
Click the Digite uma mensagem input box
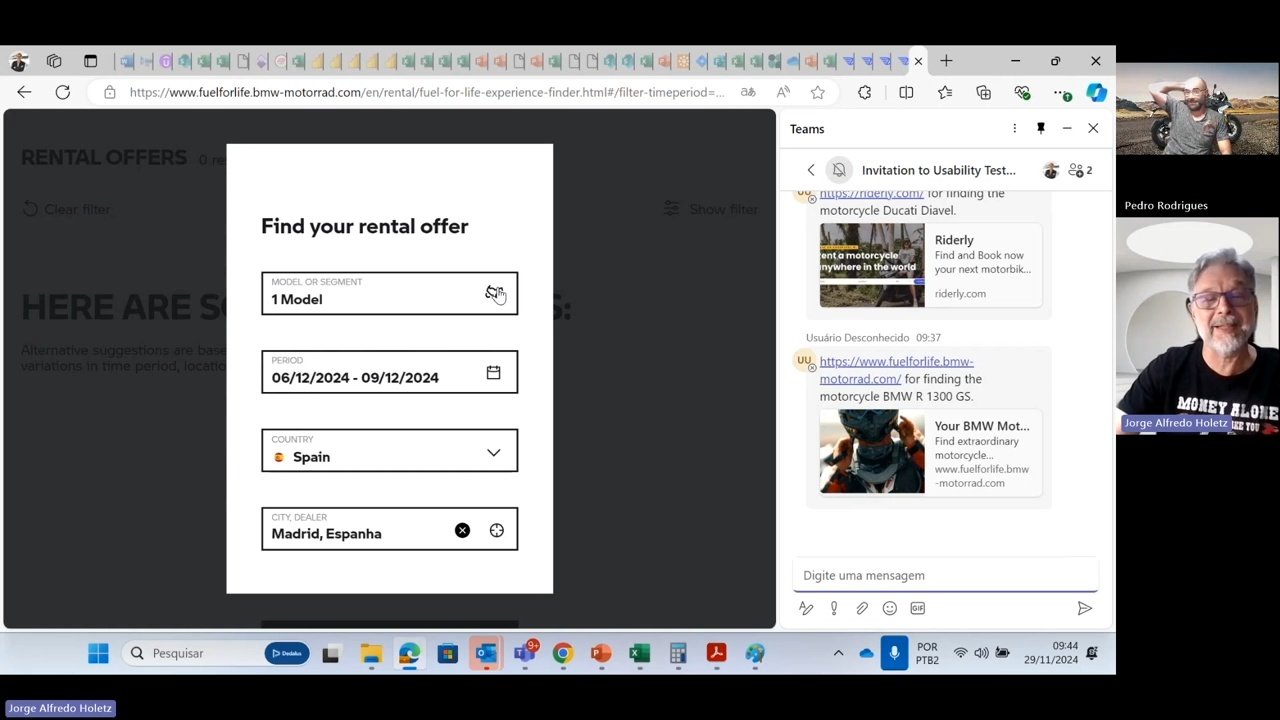[945, 575]
